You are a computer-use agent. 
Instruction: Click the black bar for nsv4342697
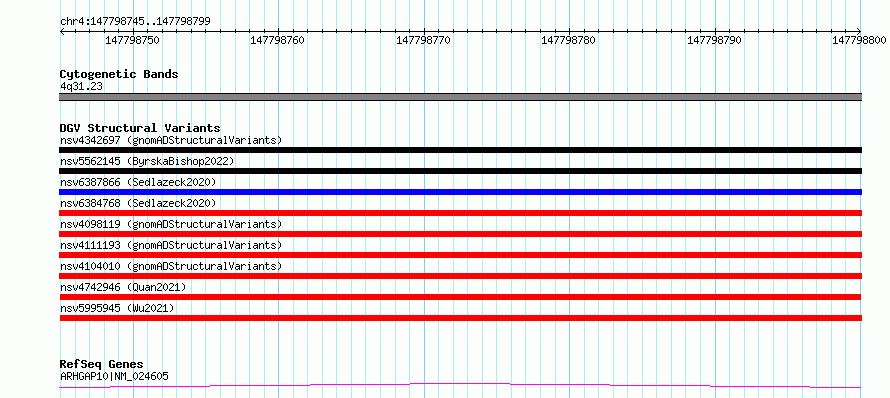[460, 150]
